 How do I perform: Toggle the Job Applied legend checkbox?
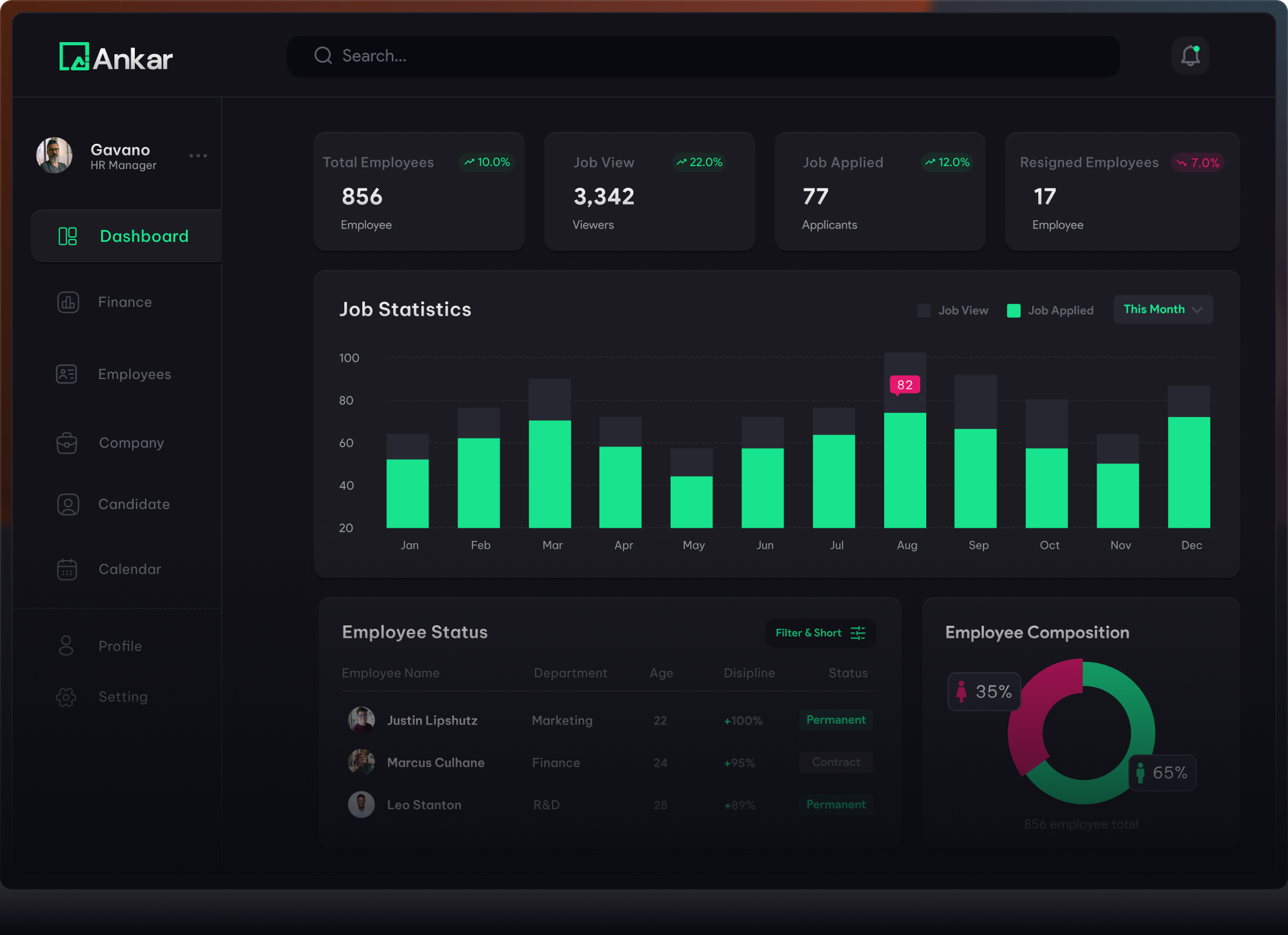pyautogui.click(x=1014, y=310)
